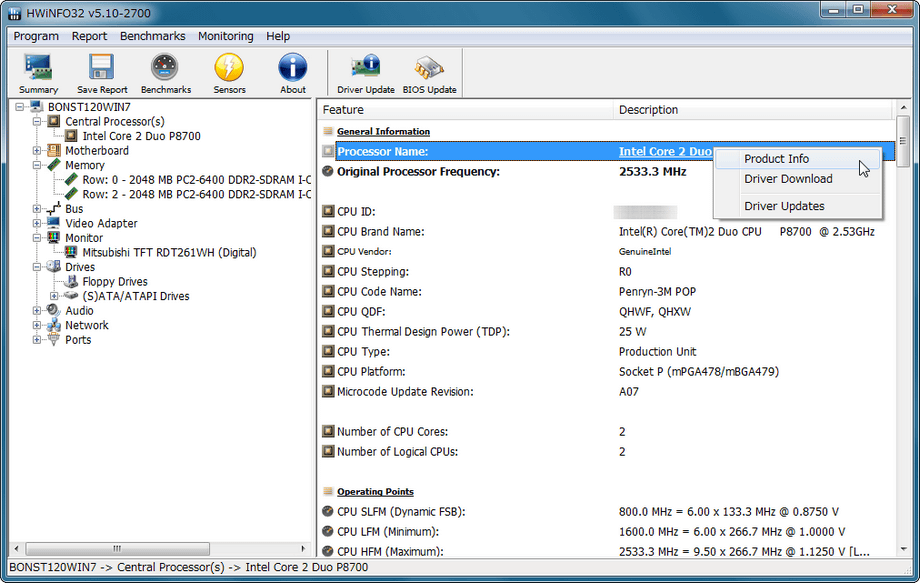Click the Feature column header

465,110
